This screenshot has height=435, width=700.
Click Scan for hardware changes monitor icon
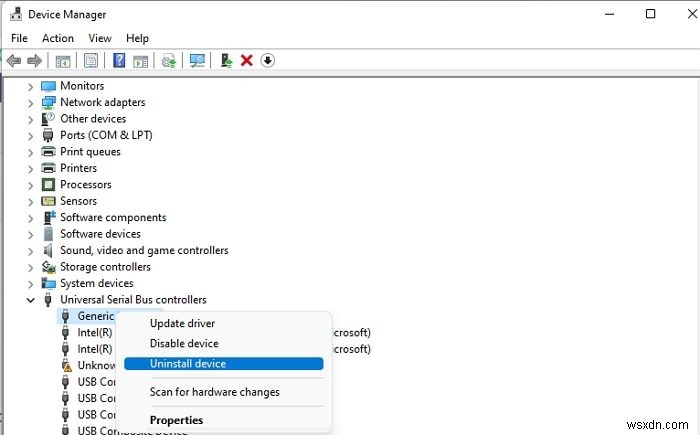[197, 60]
